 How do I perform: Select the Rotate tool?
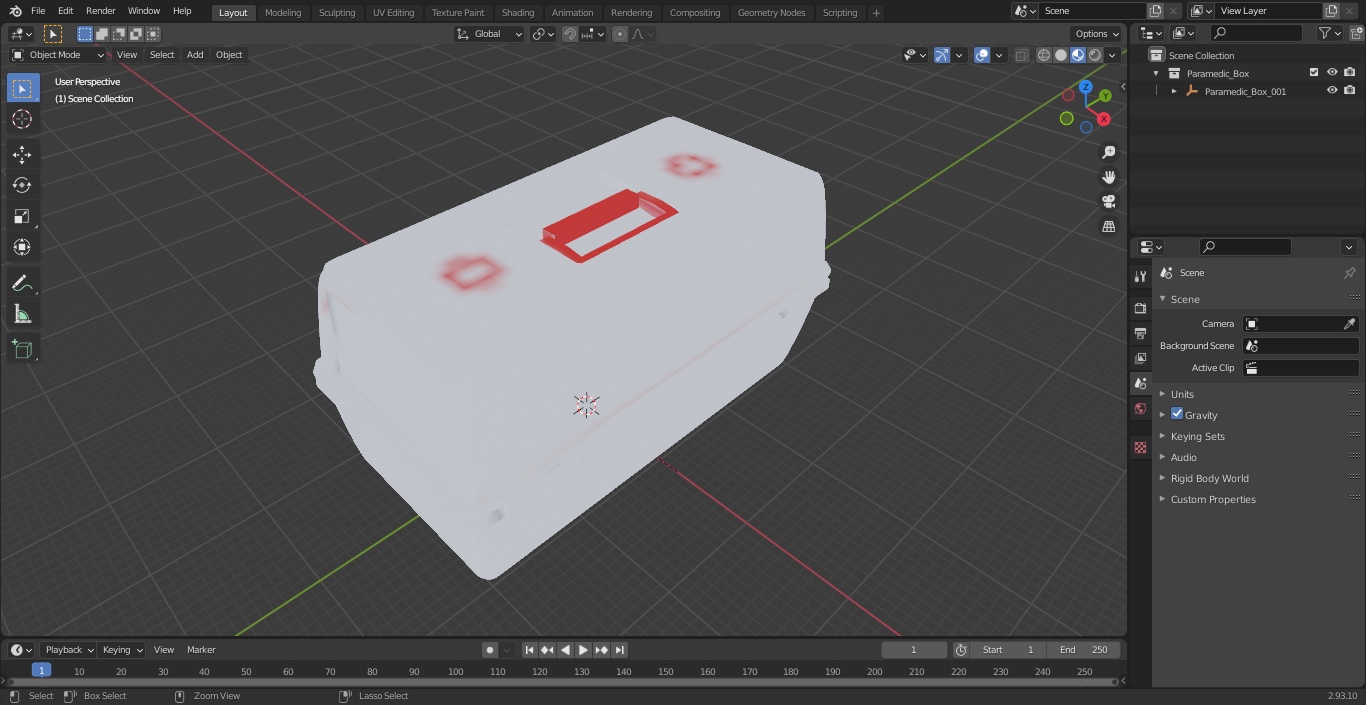[22, 185]
